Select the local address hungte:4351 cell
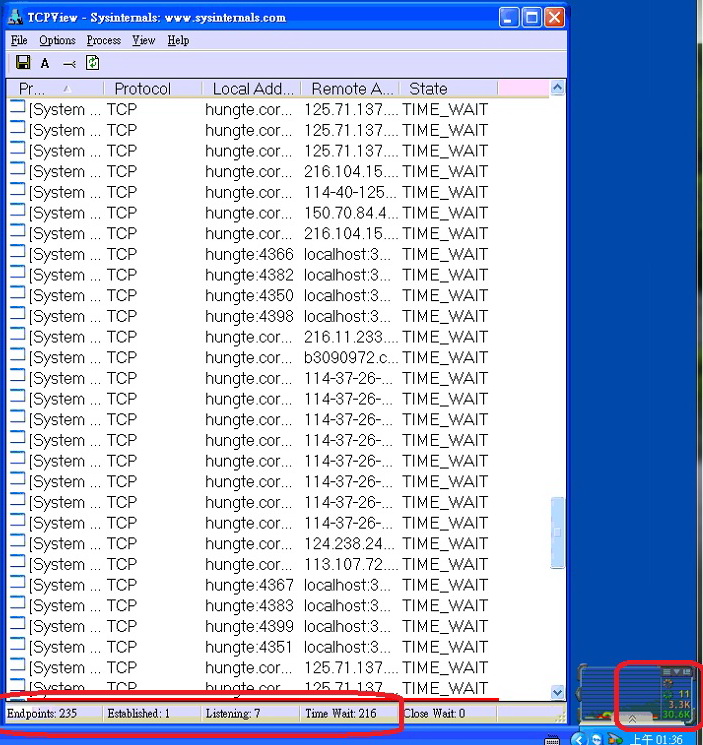Screen dimensions: 703x745 click(248, 647)
